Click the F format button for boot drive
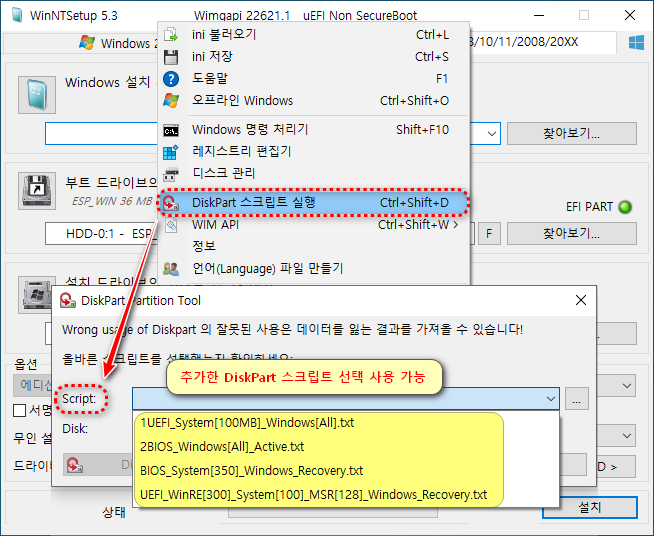The width and height of the screenshot is (654, 536). (489, 234)
